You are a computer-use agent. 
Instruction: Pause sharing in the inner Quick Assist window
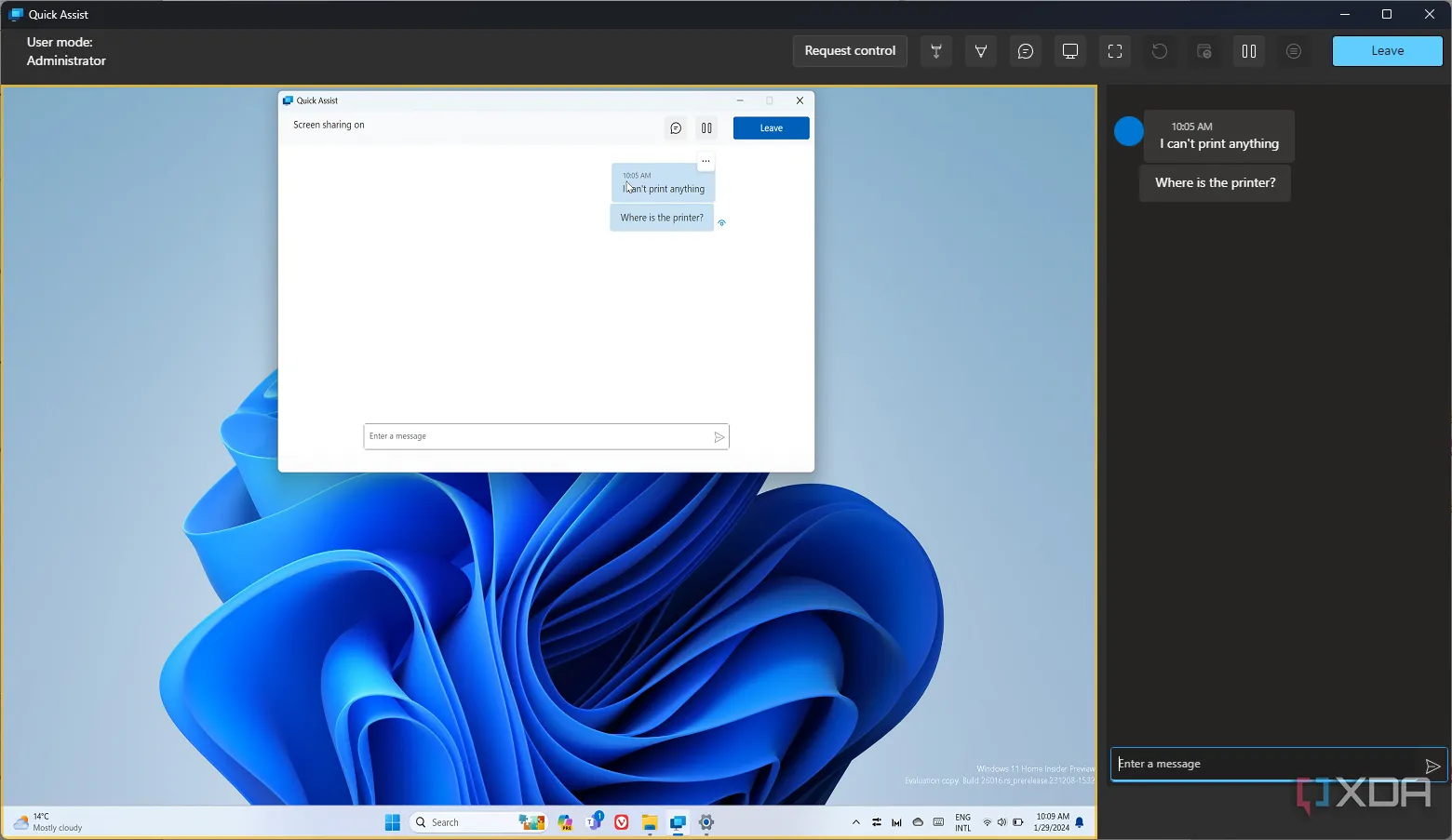coord(706,127)
